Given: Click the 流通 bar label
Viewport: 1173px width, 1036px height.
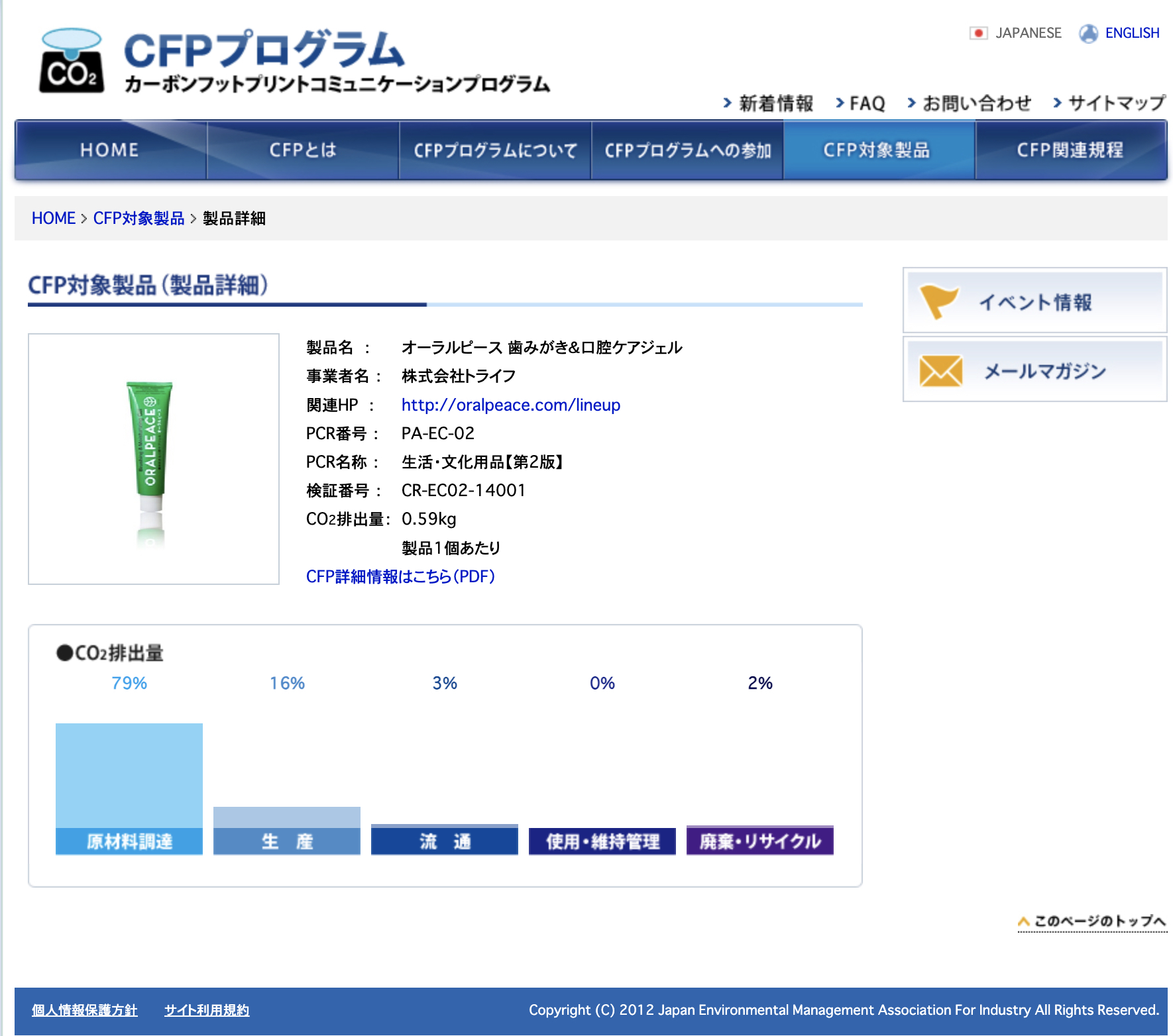Looking at the screenshot, I should 445,841.
